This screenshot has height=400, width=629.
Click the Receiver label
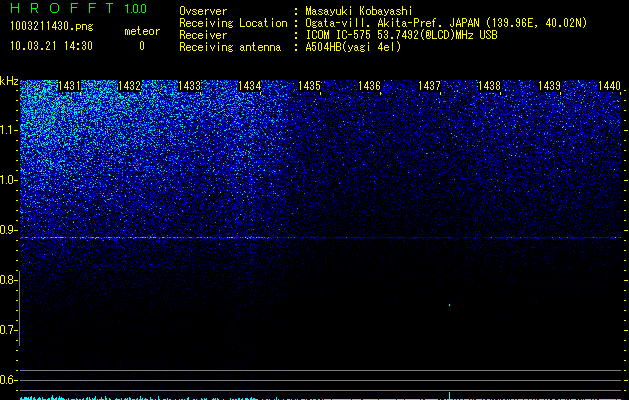pos(203,35)
